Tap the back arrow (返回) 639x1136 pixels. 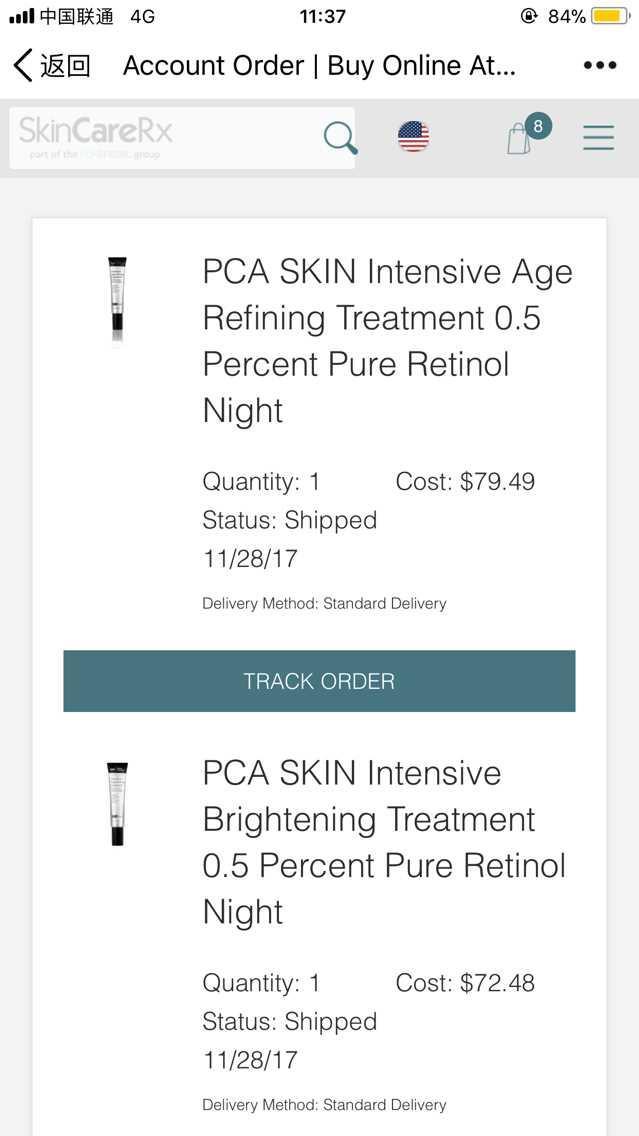[50, 66]
